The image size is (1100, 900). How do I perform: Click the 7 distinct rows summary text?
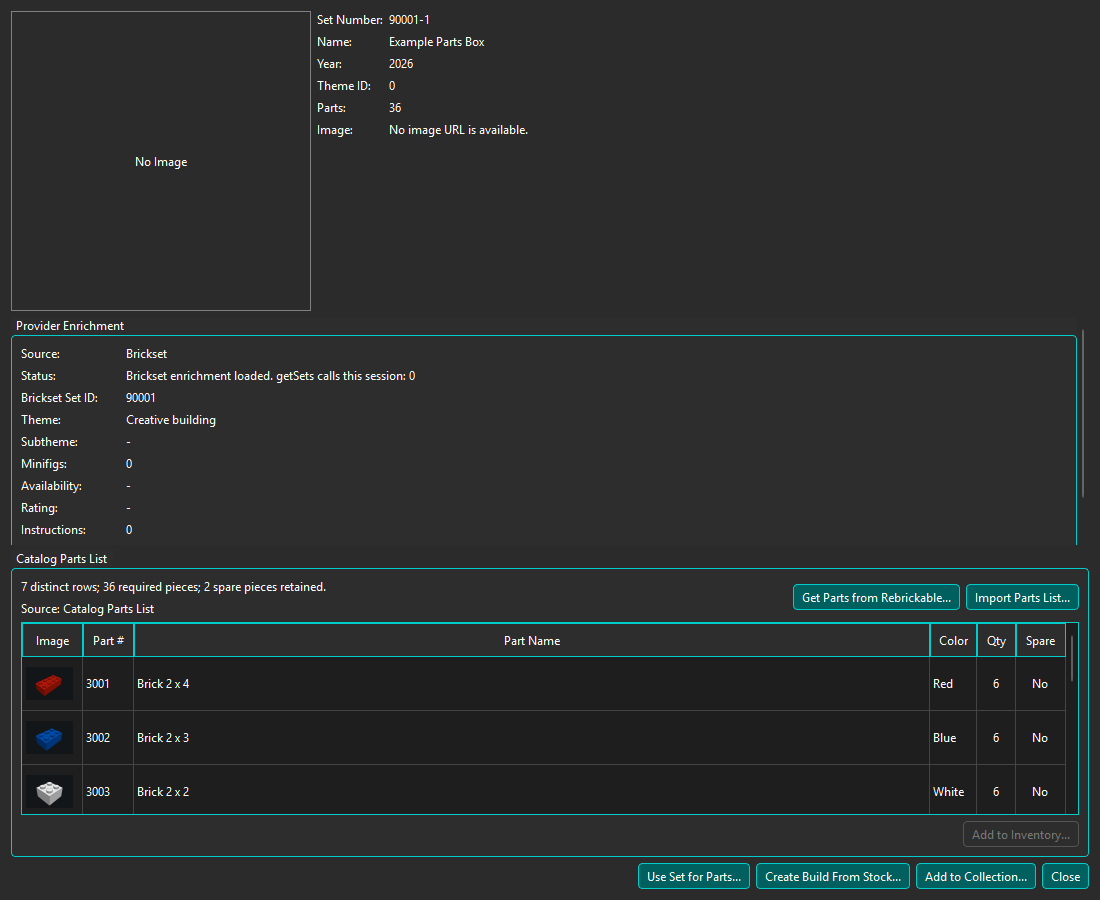click(x=173, y=587)
